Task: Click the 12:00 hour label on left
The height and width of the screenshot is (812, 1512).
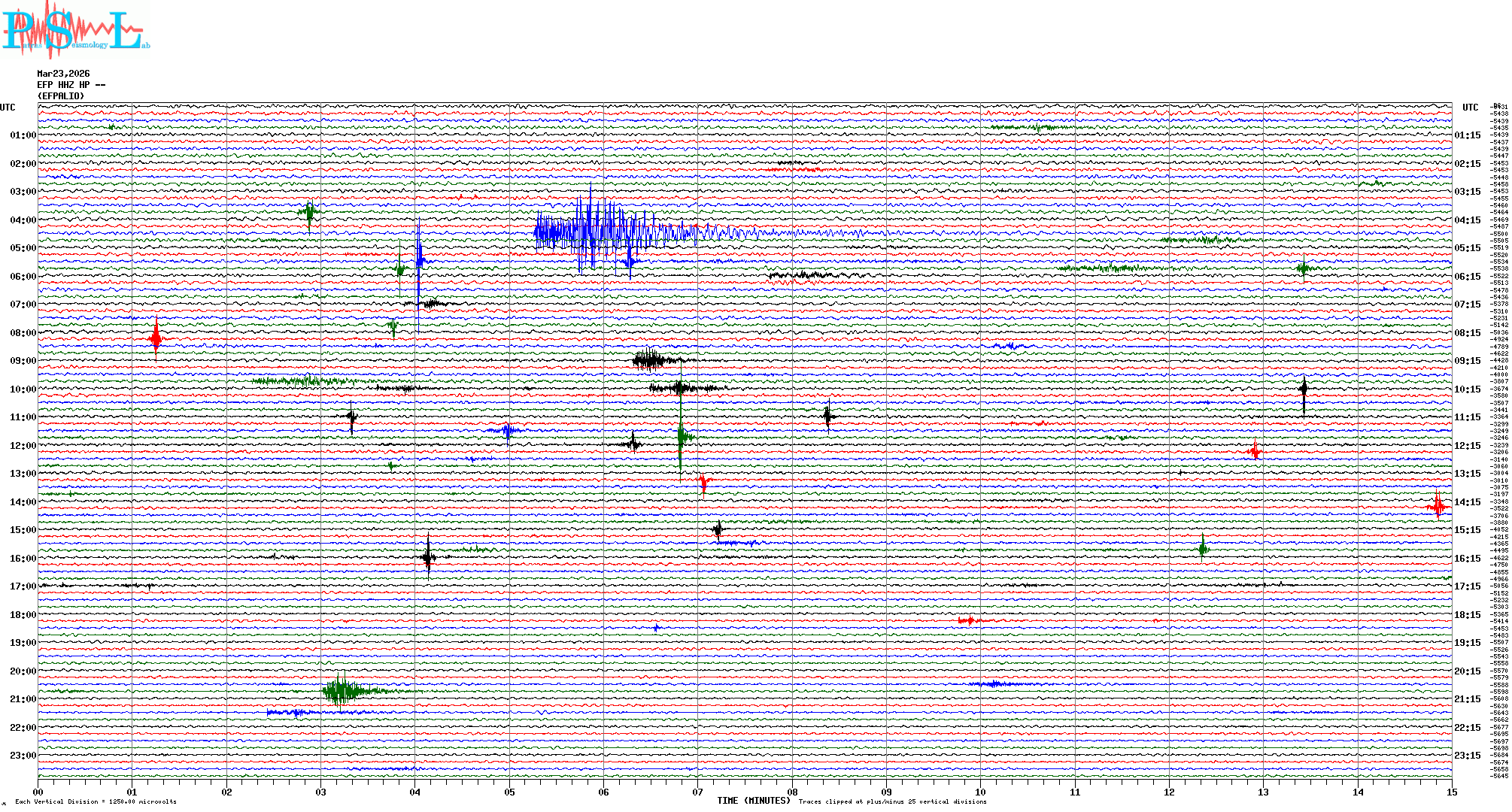Action: (x=23, y=446)
